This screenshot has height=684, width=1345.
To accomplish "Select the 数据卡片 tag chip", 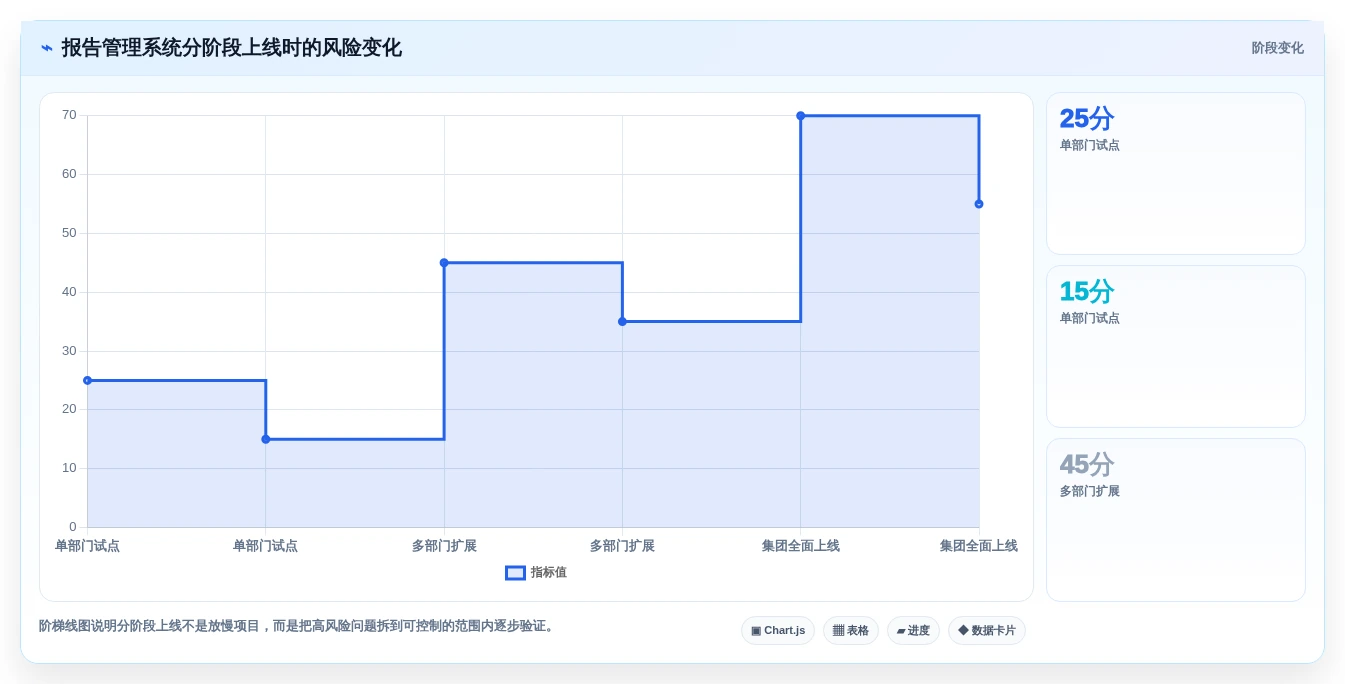I will pyautogui.click(x=987, y=631).
